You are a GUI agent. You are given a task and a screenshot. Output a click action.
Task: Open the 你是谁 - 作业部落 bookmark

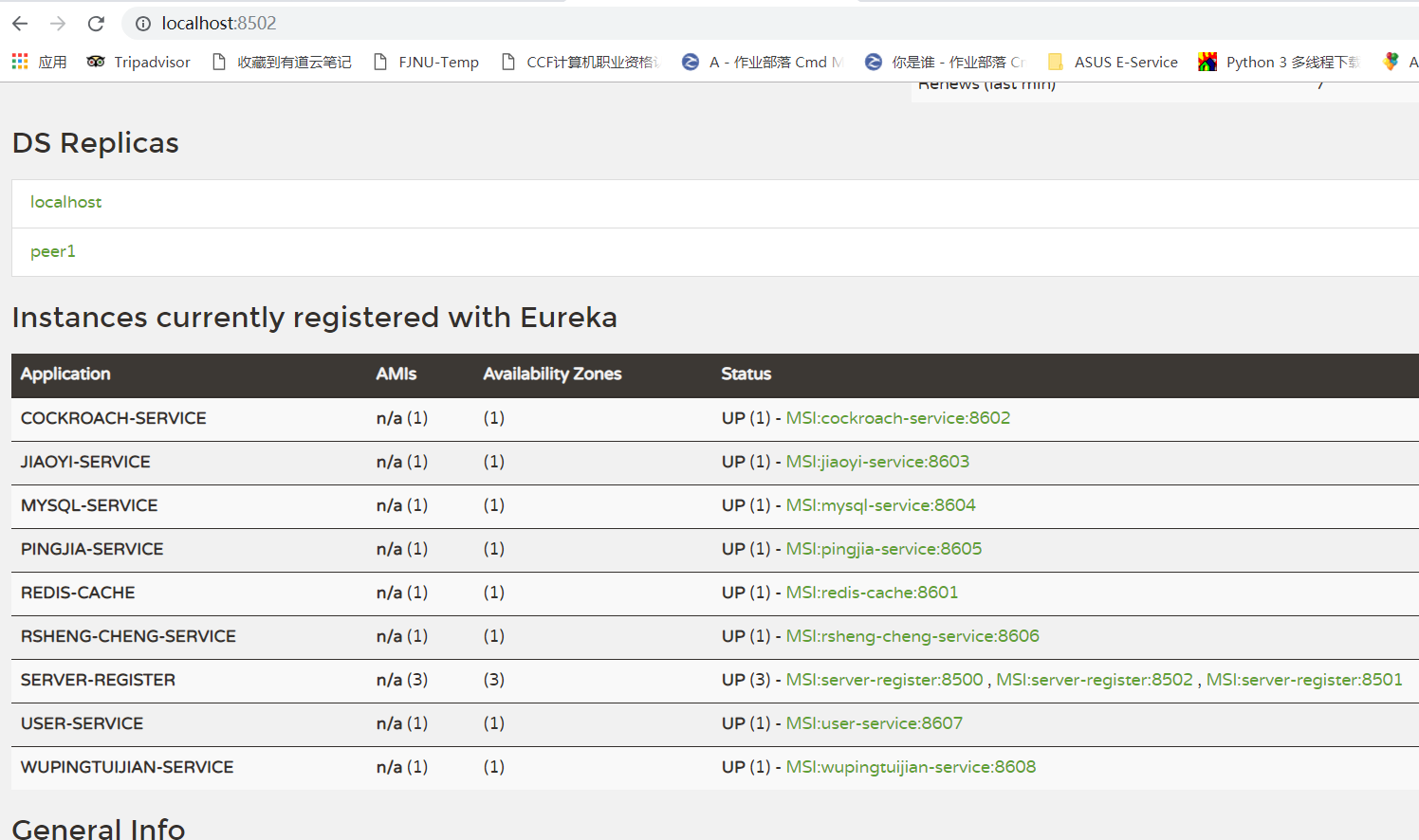[x=945, y=62]
